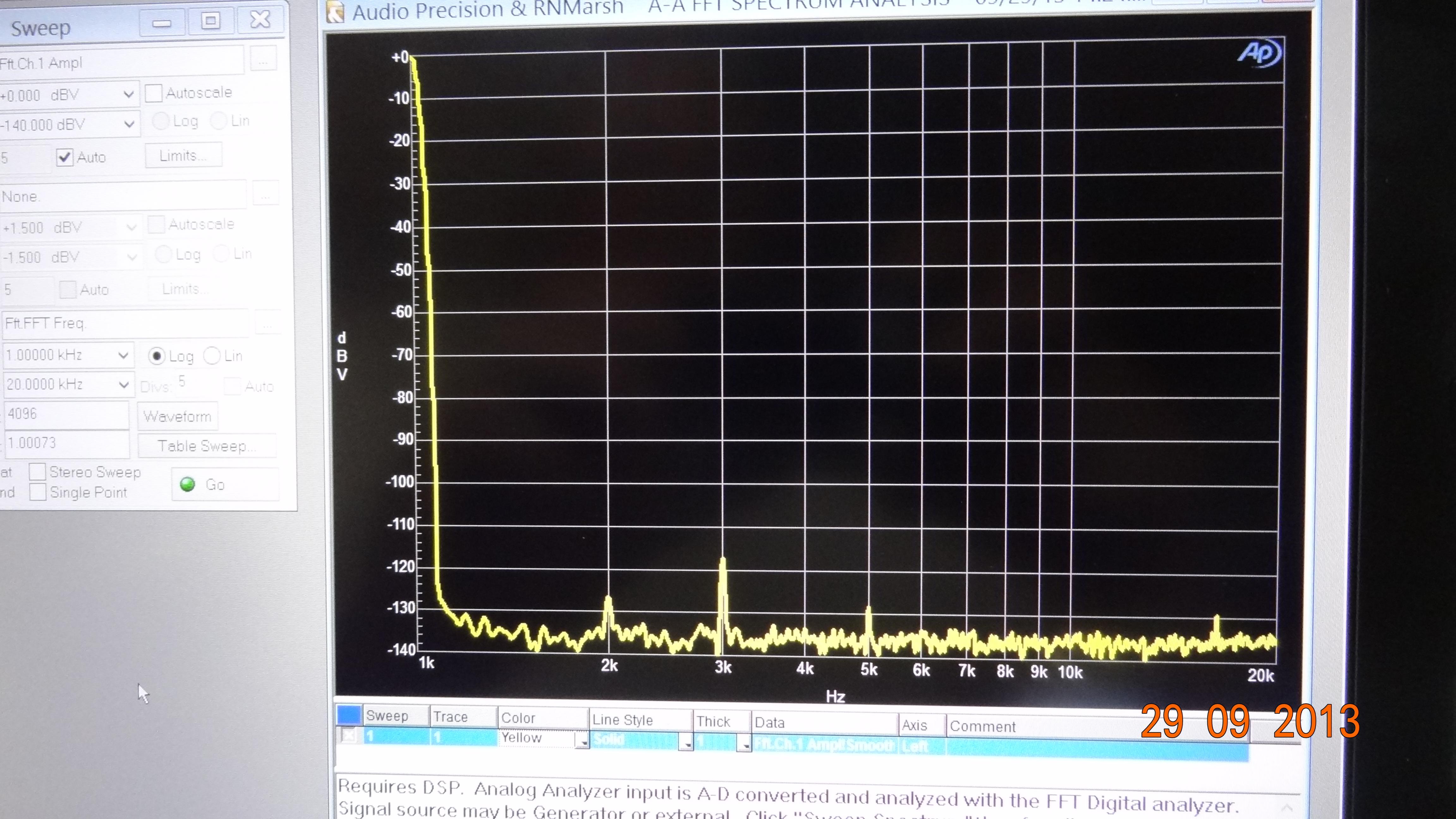The width and height of the screenshot is (1456, 819).
Task: Open the +1.500 dBV dropdown
Action: pyautogui.click(x=131, y=227)
